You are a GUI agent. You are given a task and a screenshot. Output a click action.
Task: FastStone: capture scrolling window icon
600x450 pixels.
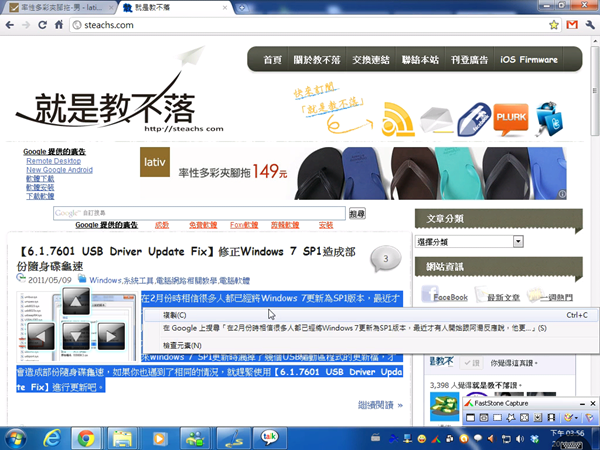pyautogui.click(x=538, y=417)
